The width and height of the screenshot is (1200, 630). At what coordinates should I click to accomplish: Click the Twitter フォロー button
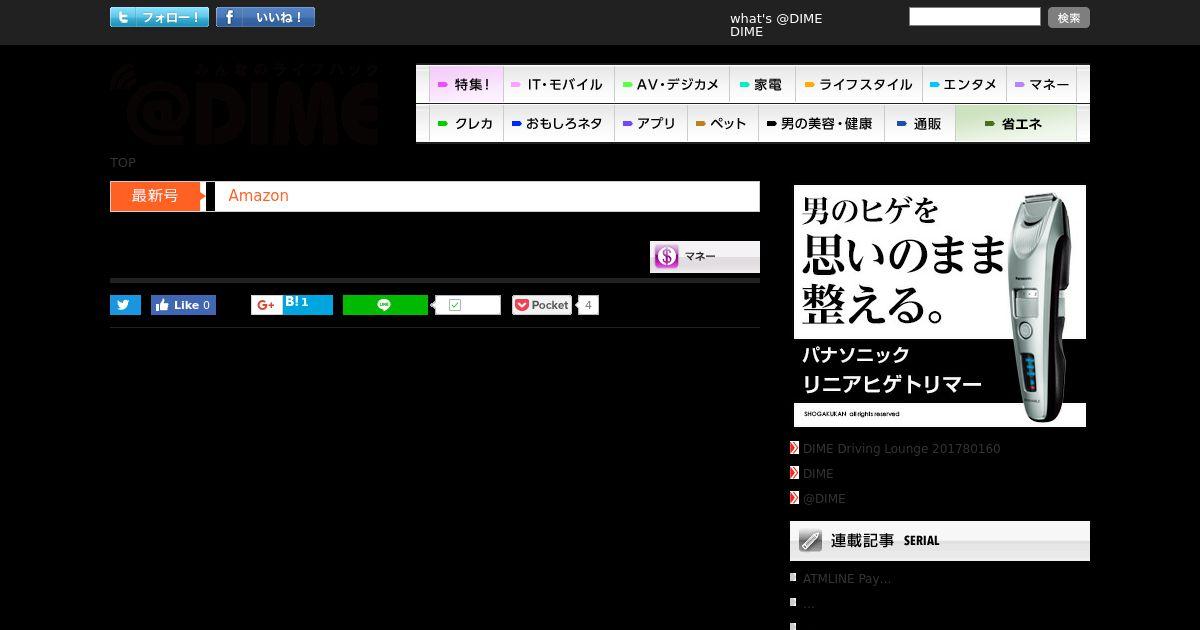tap(159, 17)
